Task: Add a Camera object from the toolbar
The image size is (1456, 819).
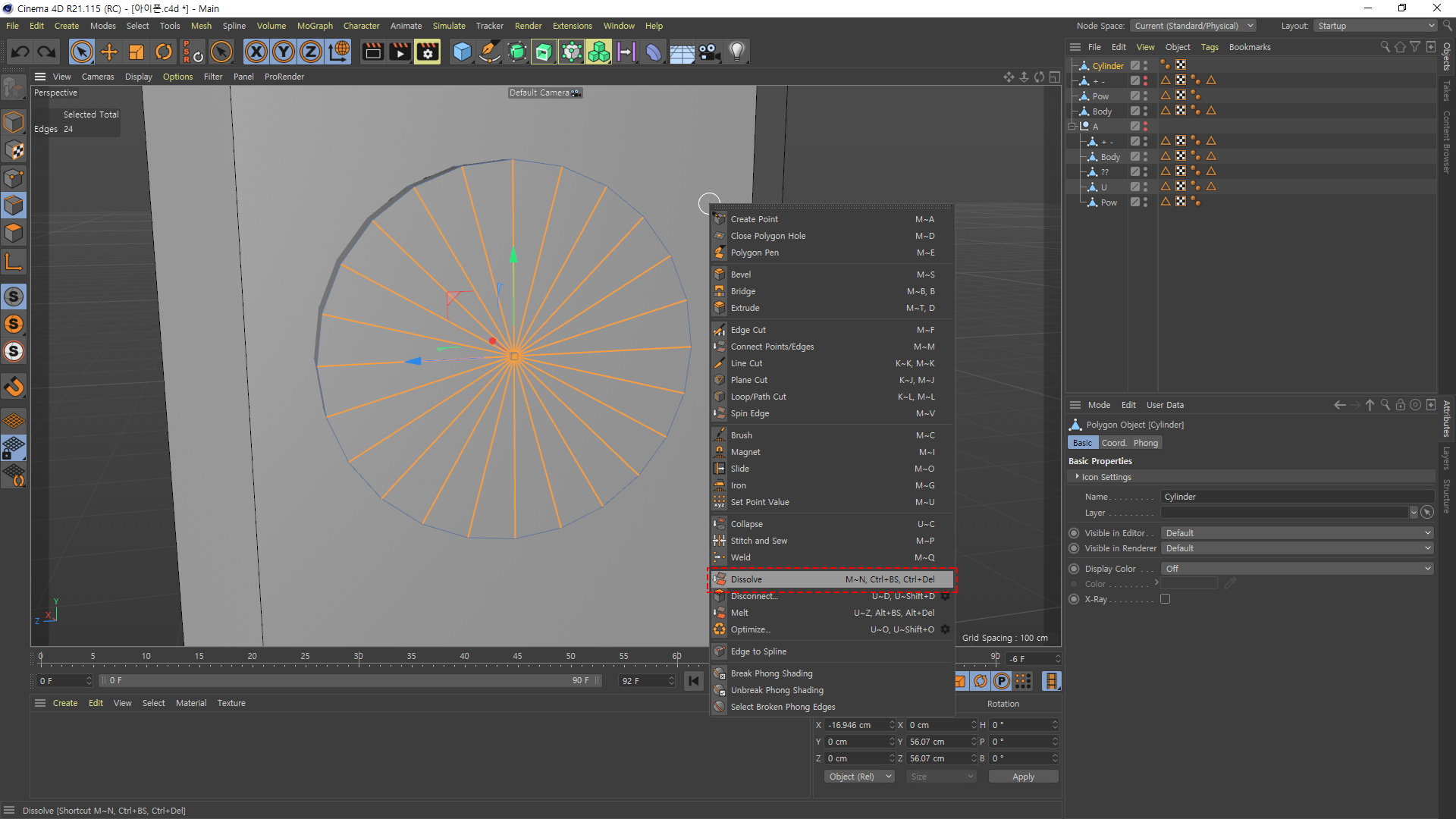Action: (709, 52)
